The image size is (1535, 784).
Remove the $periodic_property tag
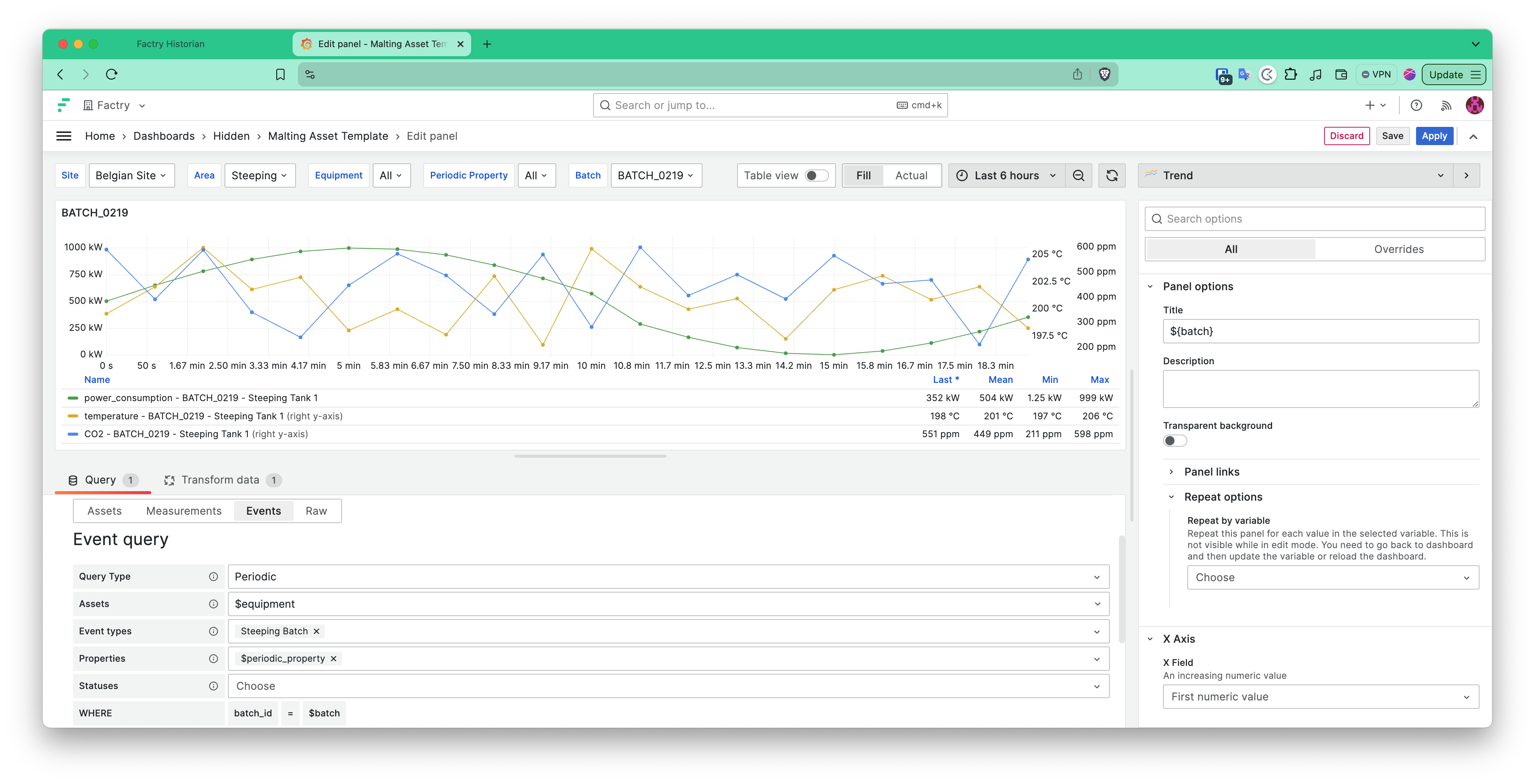pyautogui.click(x=334, y=658)
